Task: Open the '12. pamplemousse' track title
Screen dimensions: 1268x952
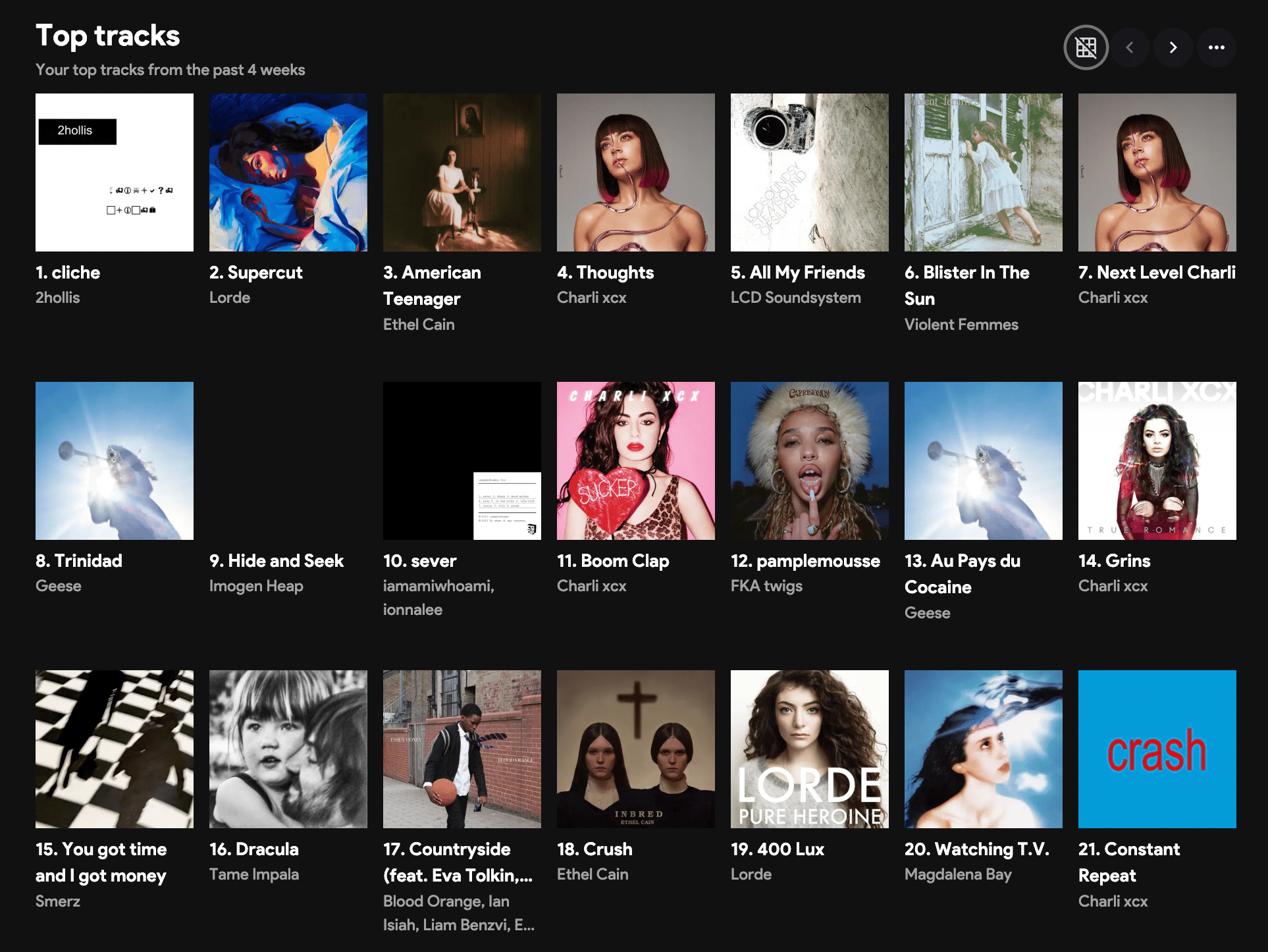Action: (806, 561)
